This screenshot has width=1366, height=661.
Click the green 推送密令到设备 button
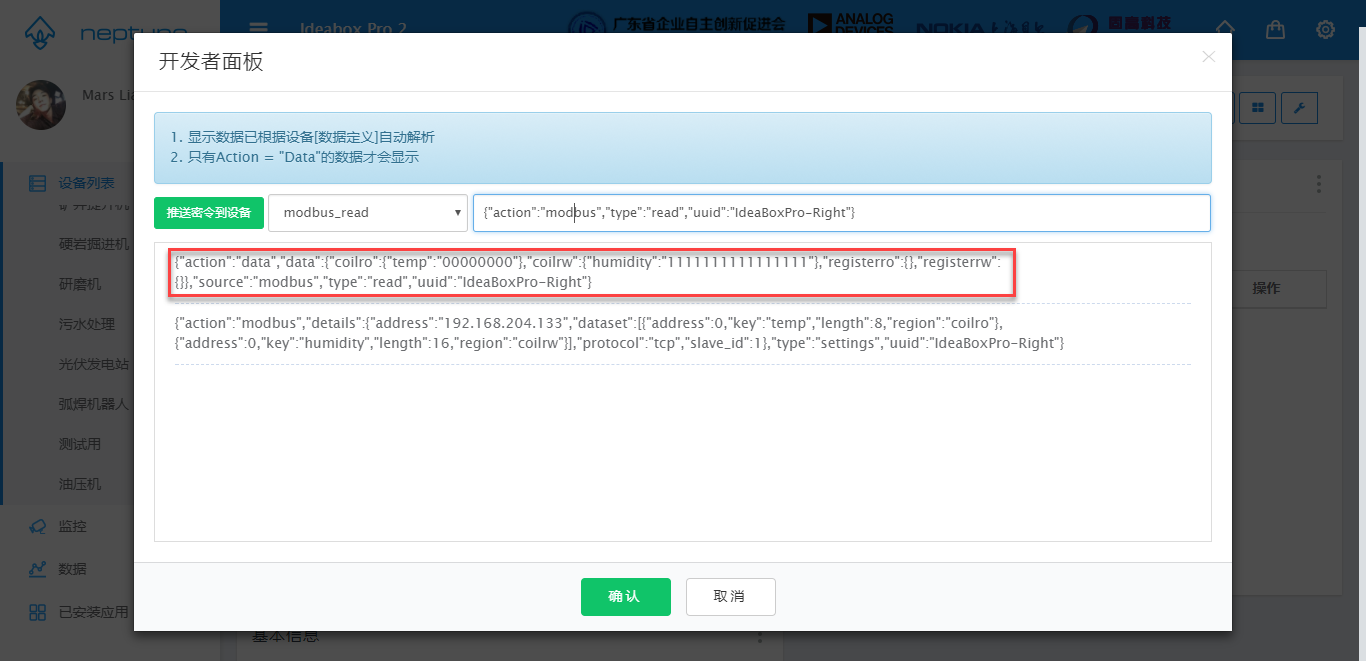pyautogui.click(x=208, y=213)
